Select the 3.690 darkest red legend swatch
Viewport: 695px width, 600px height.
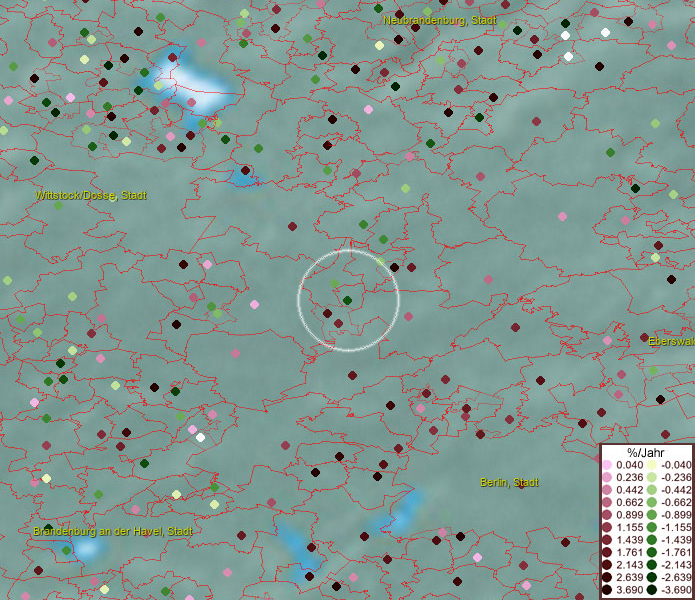[607, 590]
